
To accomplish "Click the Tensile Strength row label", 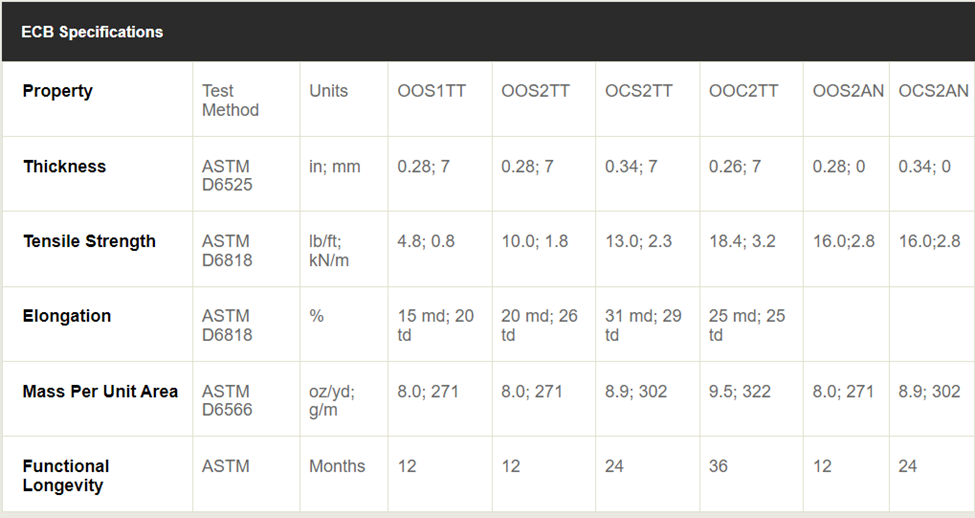I will pyautogui.click(x=89, y=241).
